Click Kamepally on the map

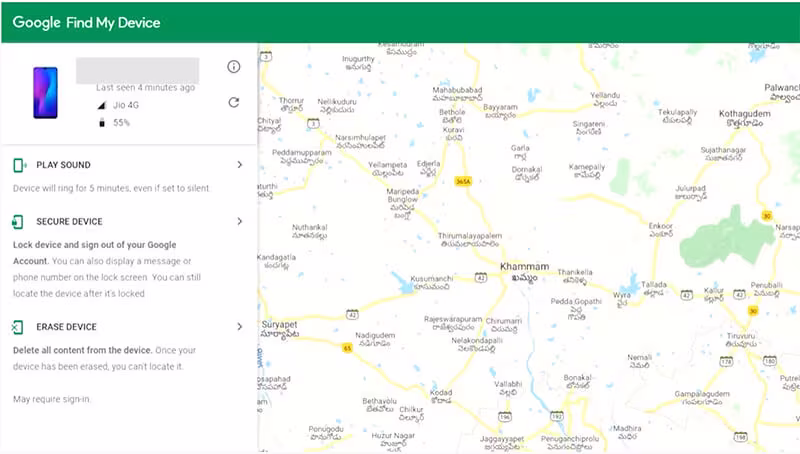pyautogui.click(x=587, y=171)
